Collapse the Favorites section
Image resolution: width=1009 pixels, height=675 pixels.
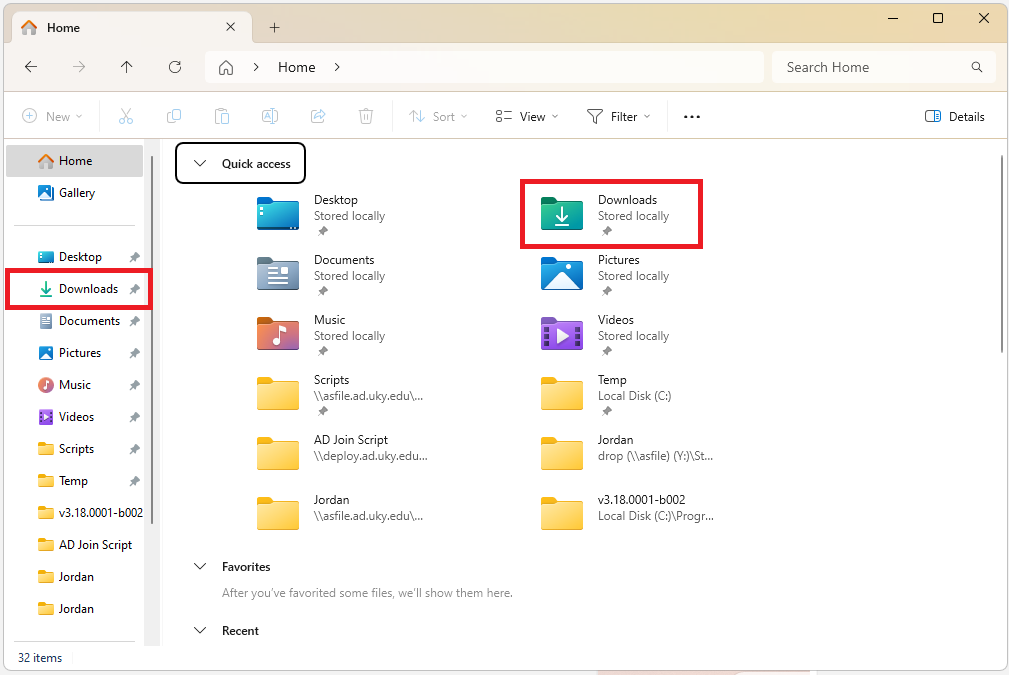tap(200, 567)
